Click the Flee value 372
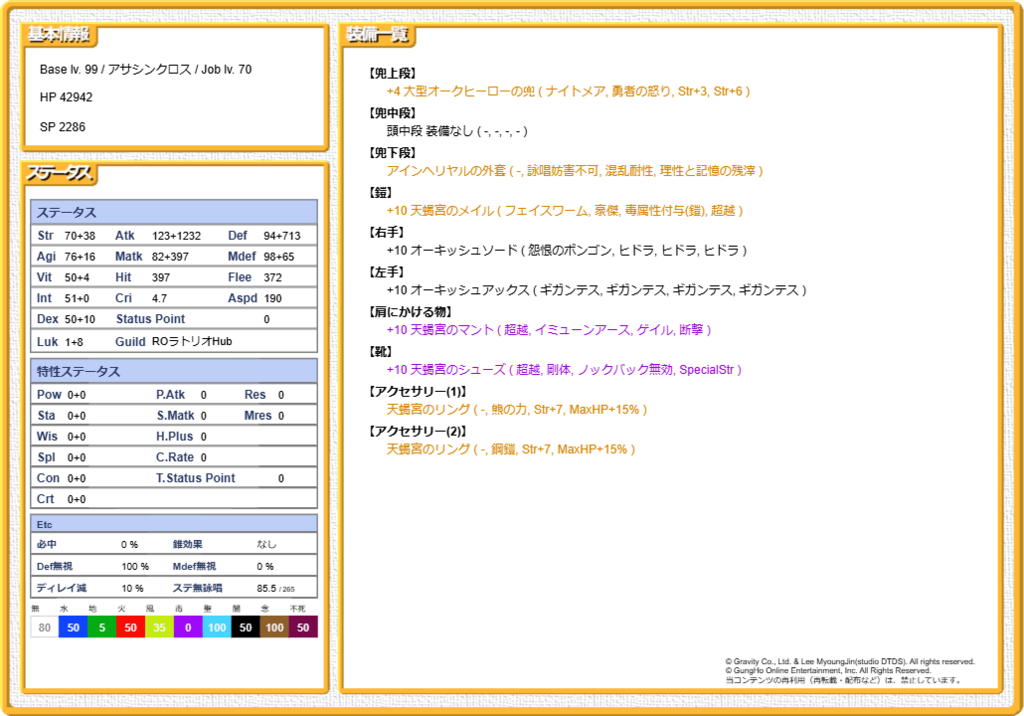This screenshot has width=1024, height=716. (273, 278)
